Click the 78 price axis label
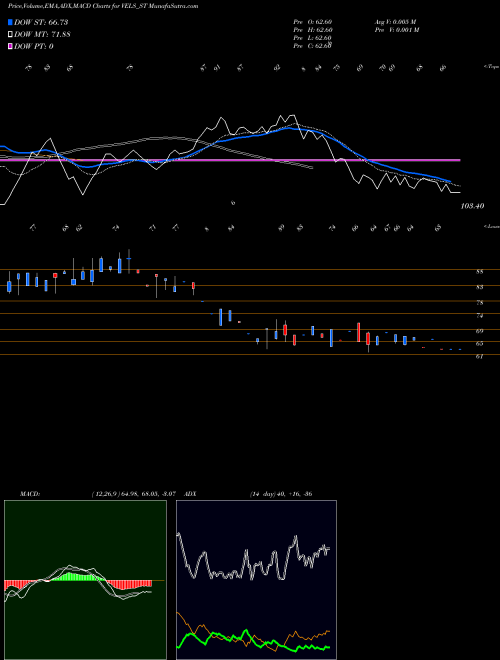 click(x=479, y=303)
